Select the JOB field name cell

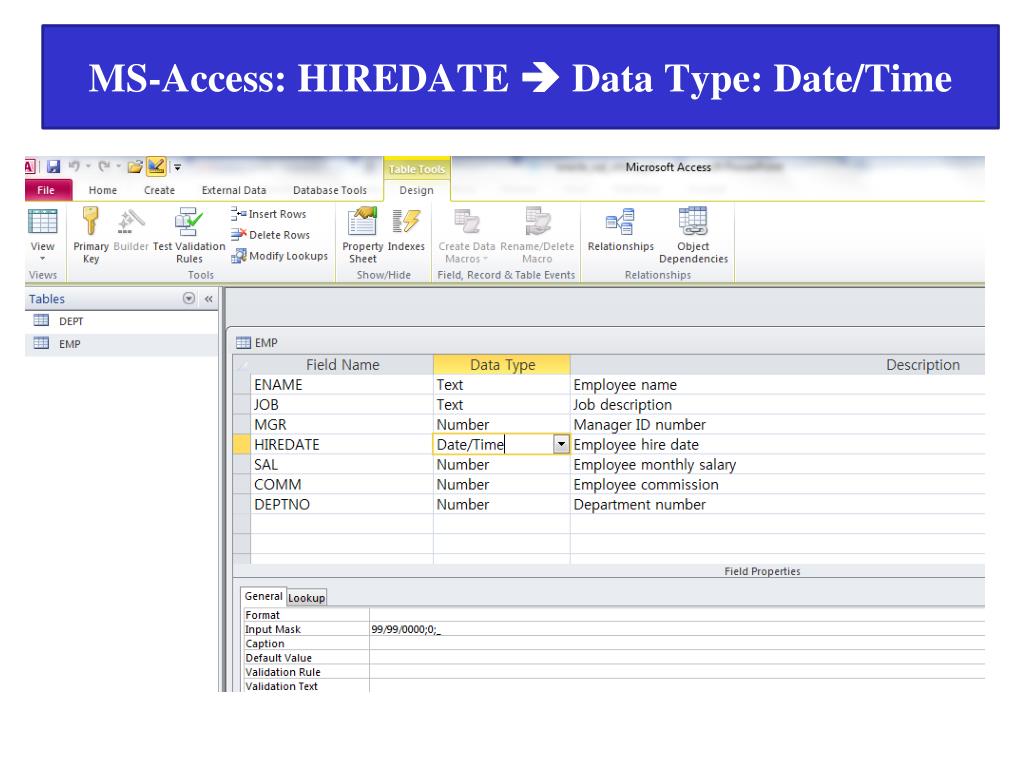coord(342,405)
